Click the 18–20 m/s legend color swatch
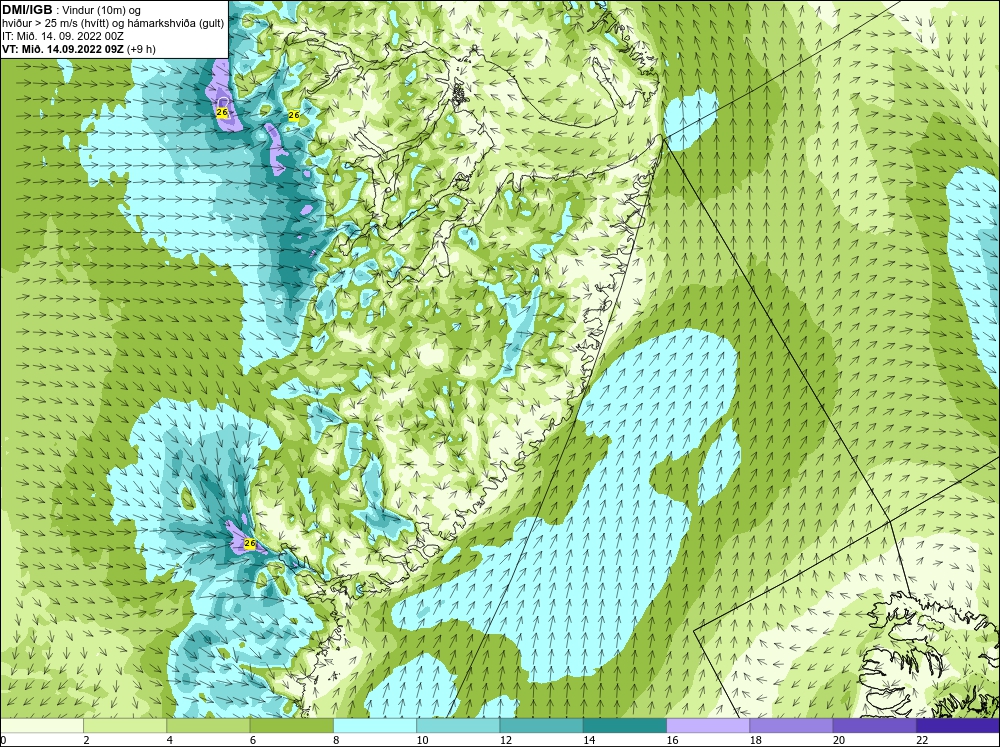The image size is (1000, 747). point(791,726)
